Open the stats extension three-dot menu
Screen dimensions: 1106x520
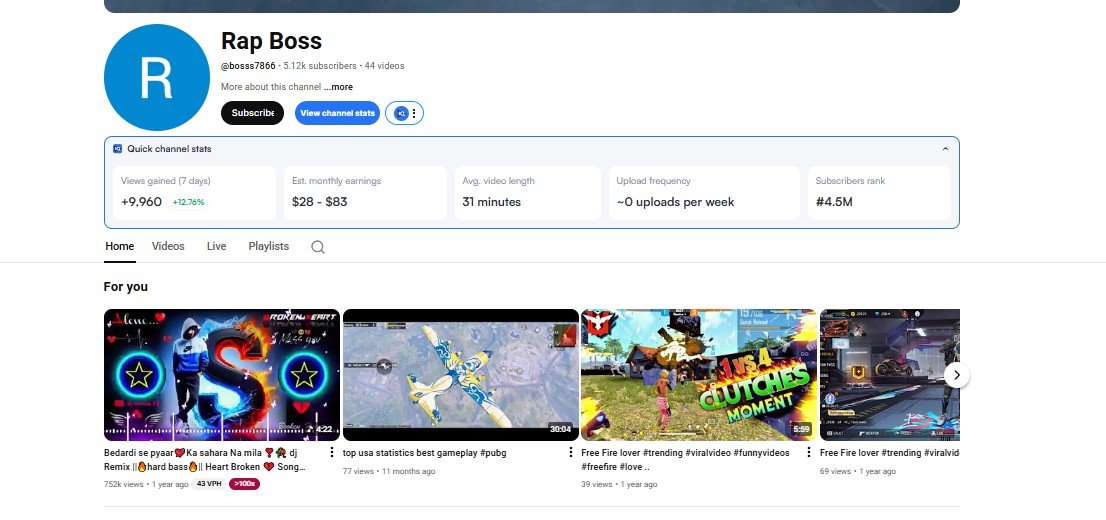(x=414, y=114)
